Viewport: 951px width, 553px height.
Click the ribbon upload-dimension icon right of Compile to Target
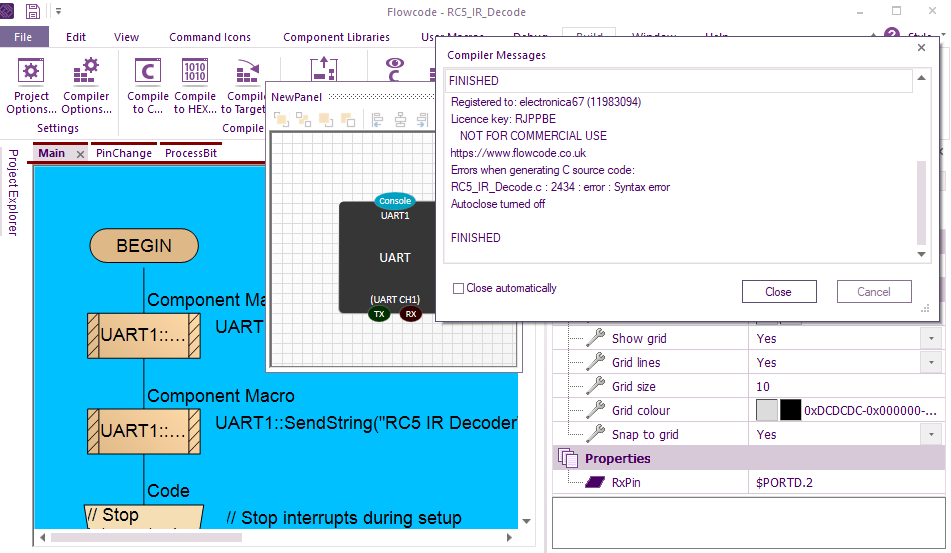[x=324, y=69]
